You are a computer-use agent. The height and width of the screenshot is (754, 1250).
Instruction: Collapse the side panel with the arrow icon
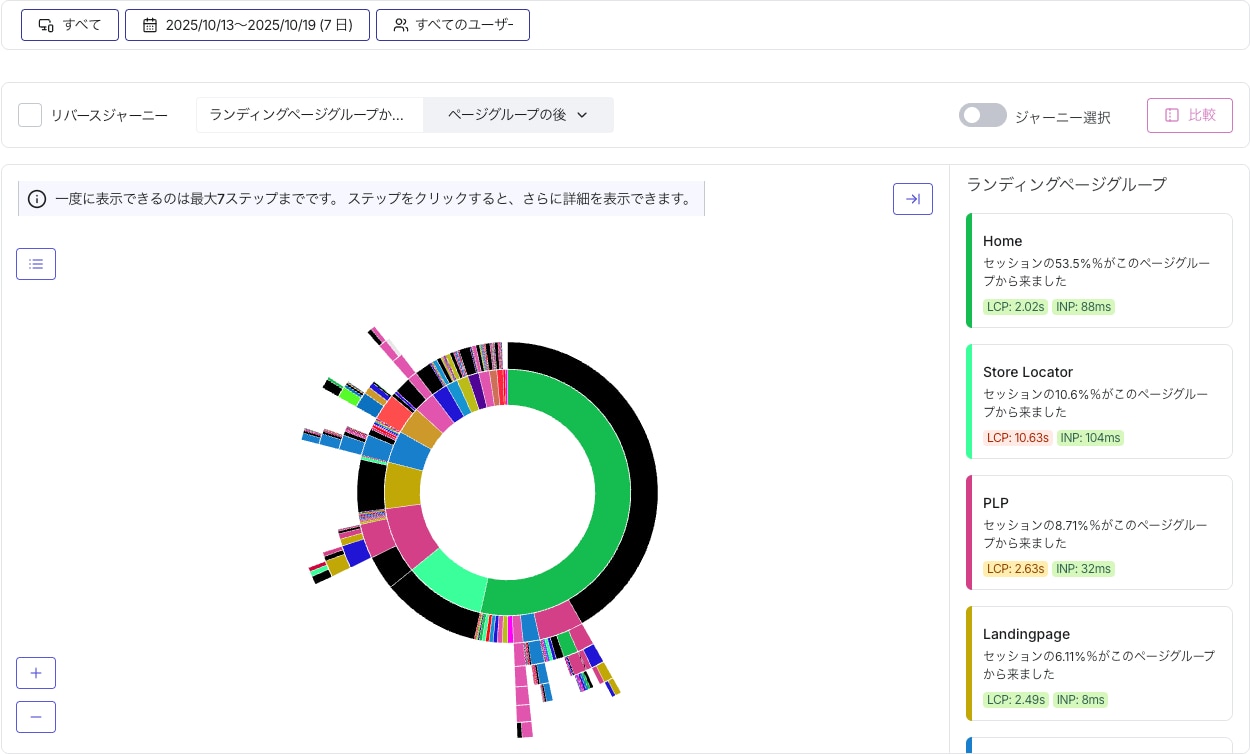[913, 199]
